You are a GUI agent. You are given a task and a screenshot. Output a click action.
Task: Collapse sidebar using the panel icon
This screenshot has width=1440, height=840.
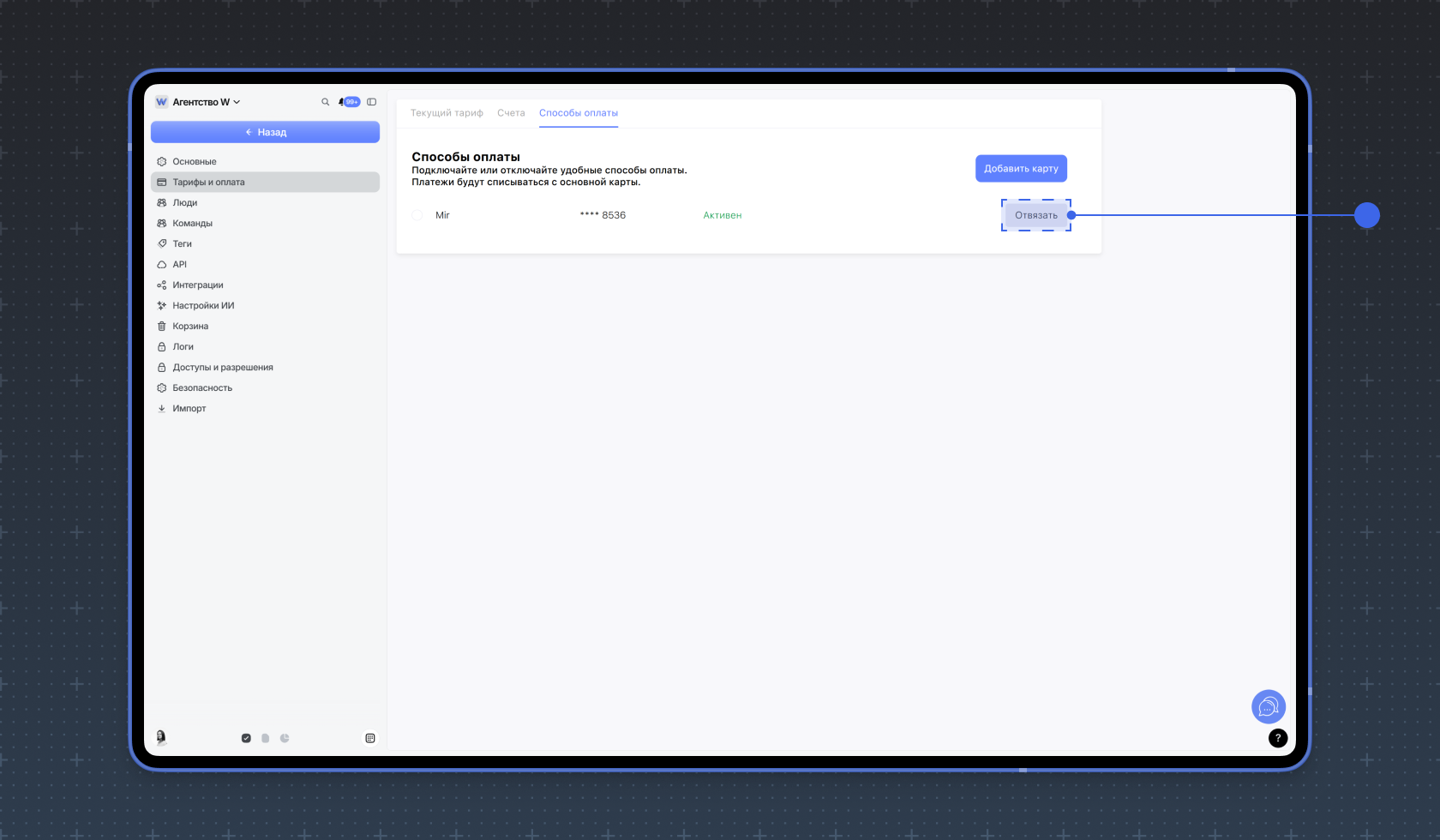(372, 102)
